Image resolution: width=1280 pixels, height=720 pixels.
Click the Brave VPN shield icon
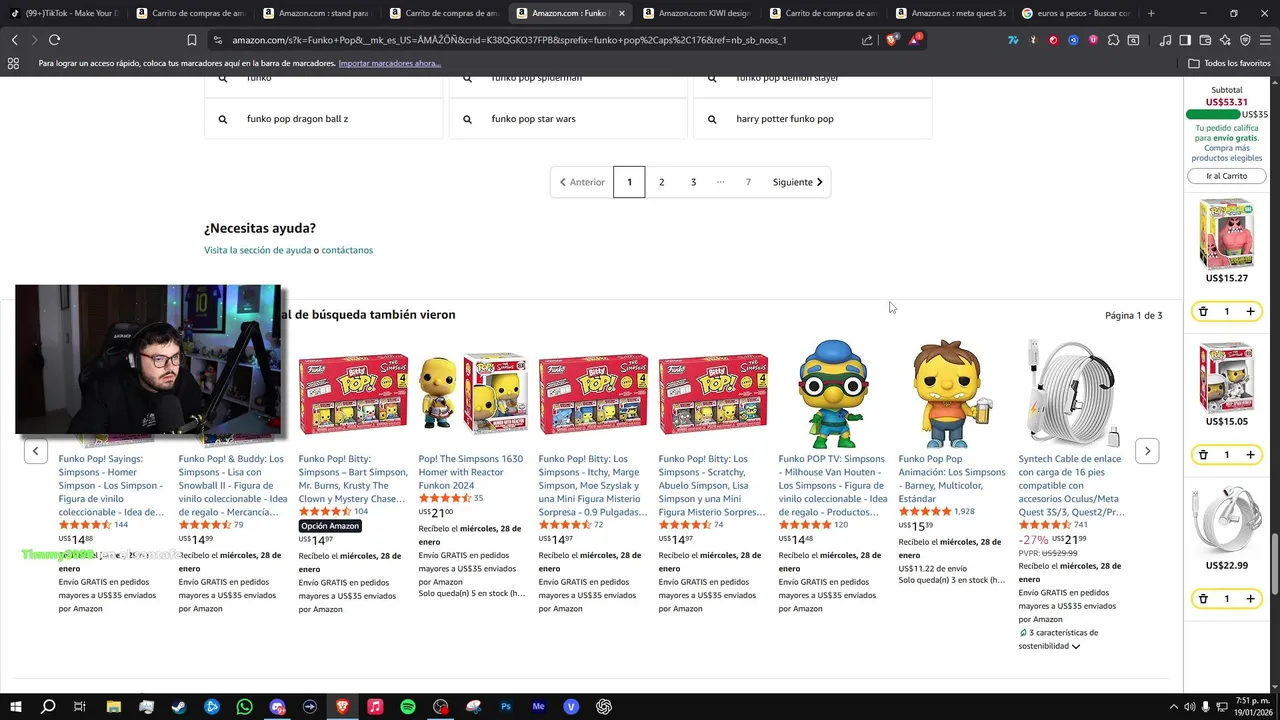pyautogui.click(x=1245, y=40)
